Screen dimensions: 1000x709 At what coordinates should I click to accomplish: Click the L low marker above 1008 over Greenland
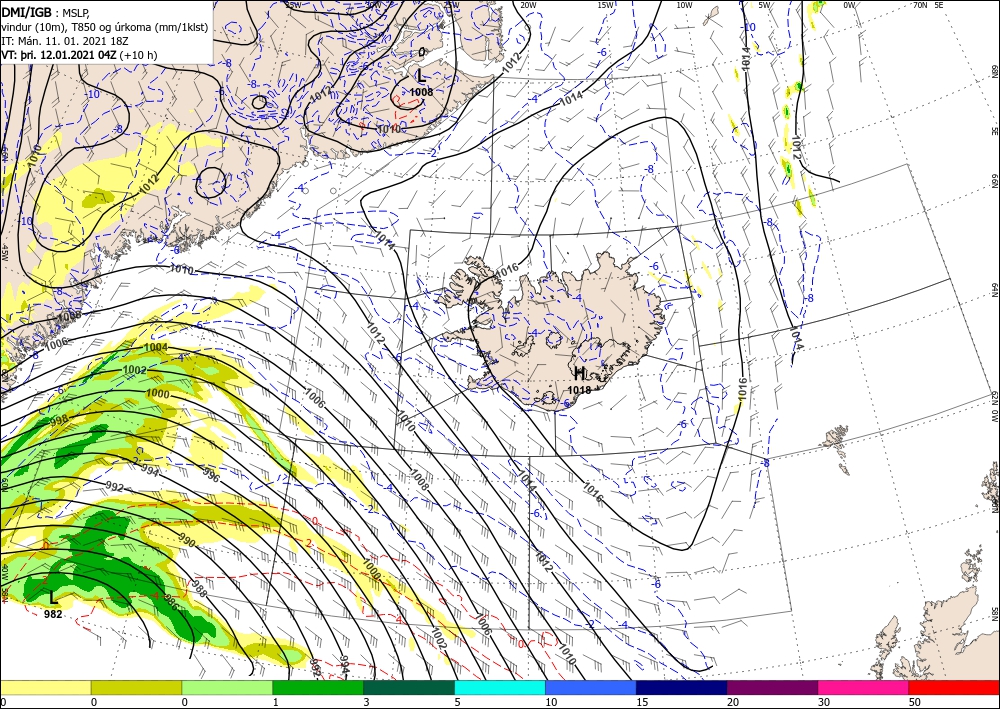[421, 77]
